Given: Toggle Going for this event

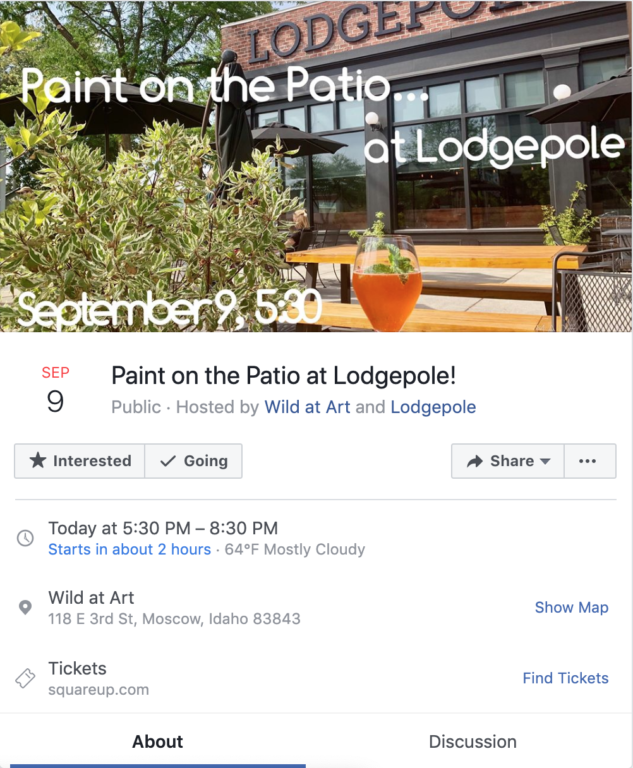Looking at the screenshot, I should [194, 461].
